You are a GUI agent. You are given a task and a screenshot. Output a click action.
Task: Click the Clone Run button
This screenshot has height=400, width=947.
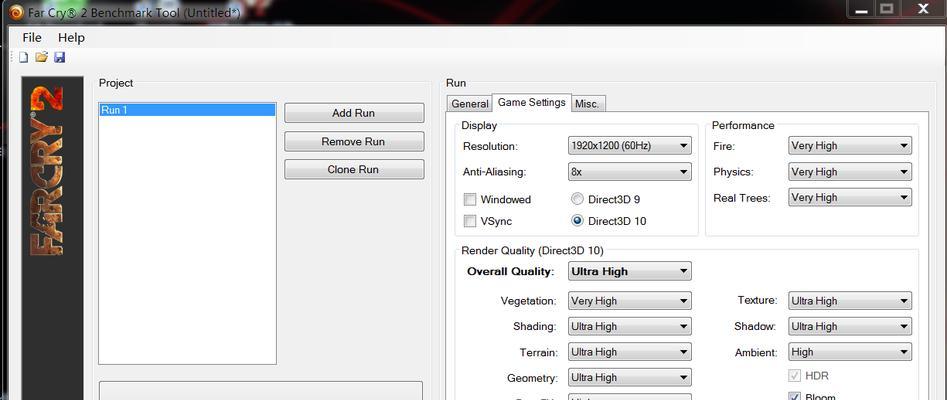tap(354, 169)
